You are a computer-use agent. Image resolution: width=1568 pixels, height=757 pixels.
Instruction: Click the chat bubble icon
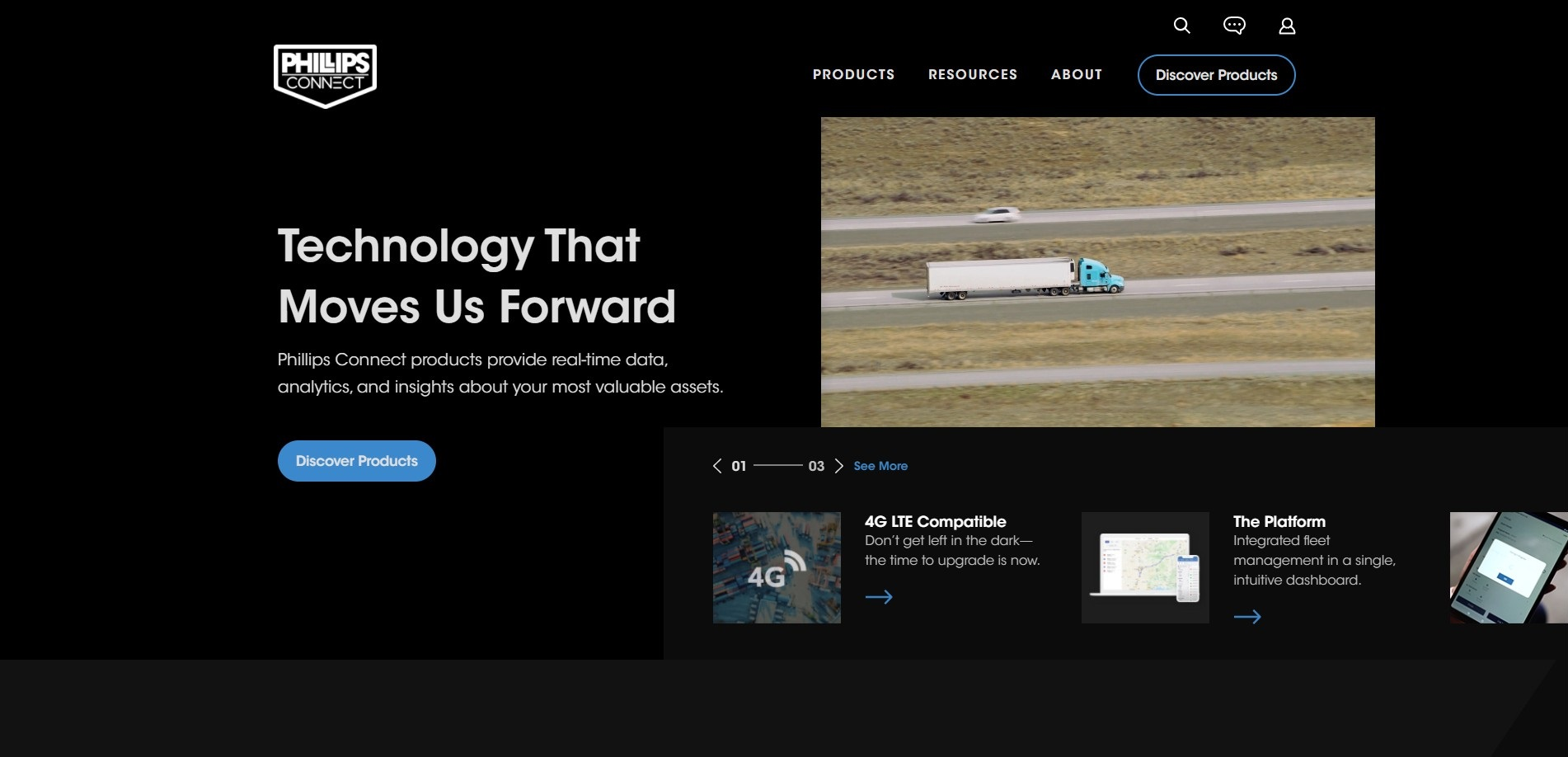click(x=1234, y=26)
